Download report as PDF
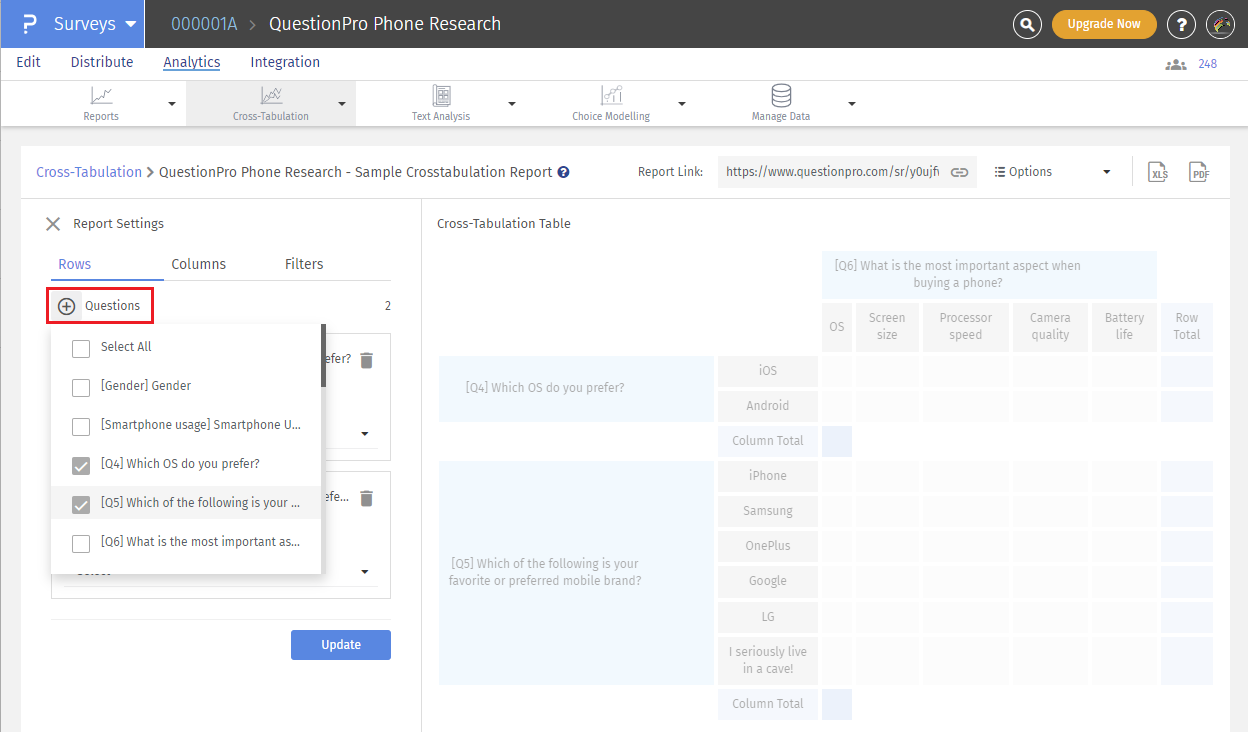Viewport: 1248px width, 732px height. pyautogui.click(x=1199, y=172)
